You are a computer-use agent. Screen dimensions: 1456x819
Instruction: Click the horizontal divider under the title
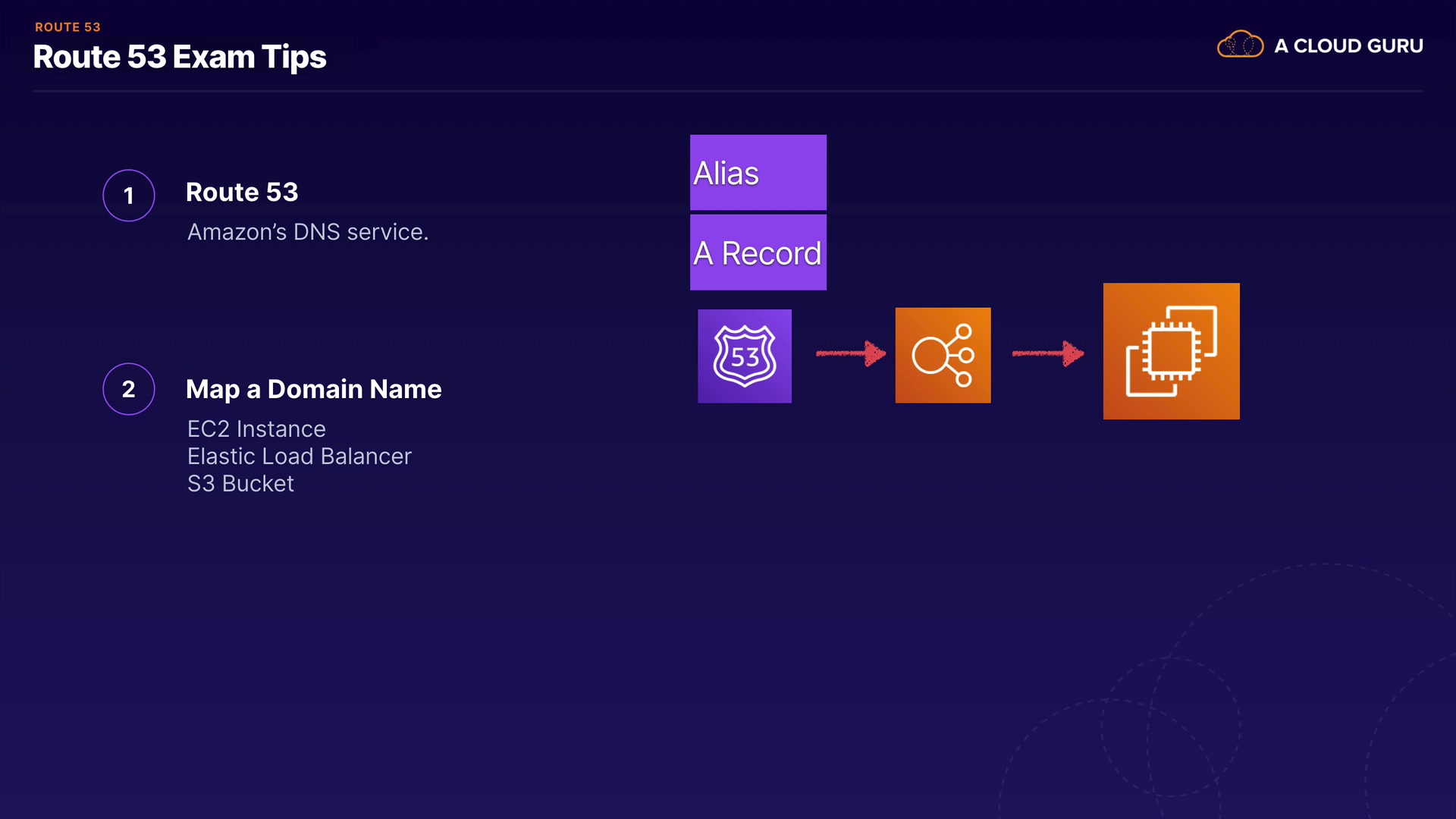tap(727, 91)
